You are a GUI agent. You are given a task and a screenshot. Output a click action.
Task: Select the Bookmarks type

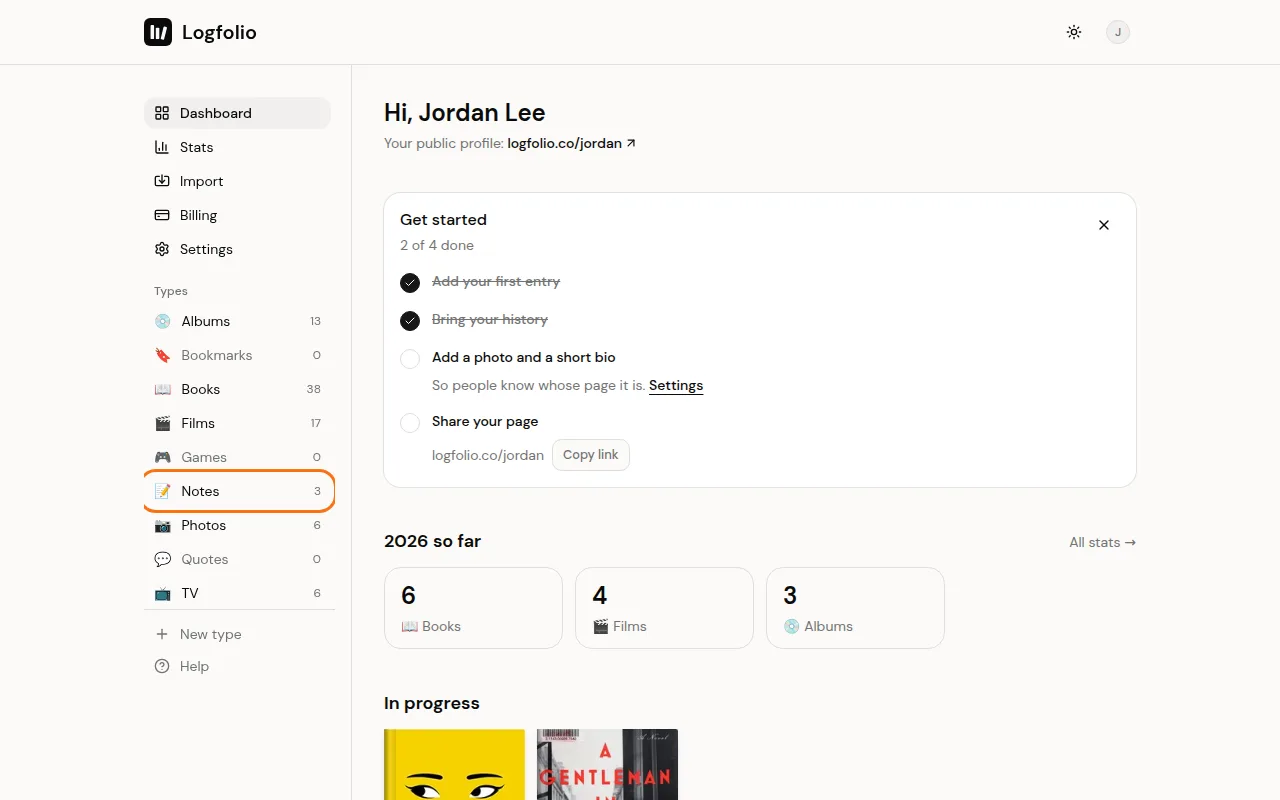tap(237, 355)
